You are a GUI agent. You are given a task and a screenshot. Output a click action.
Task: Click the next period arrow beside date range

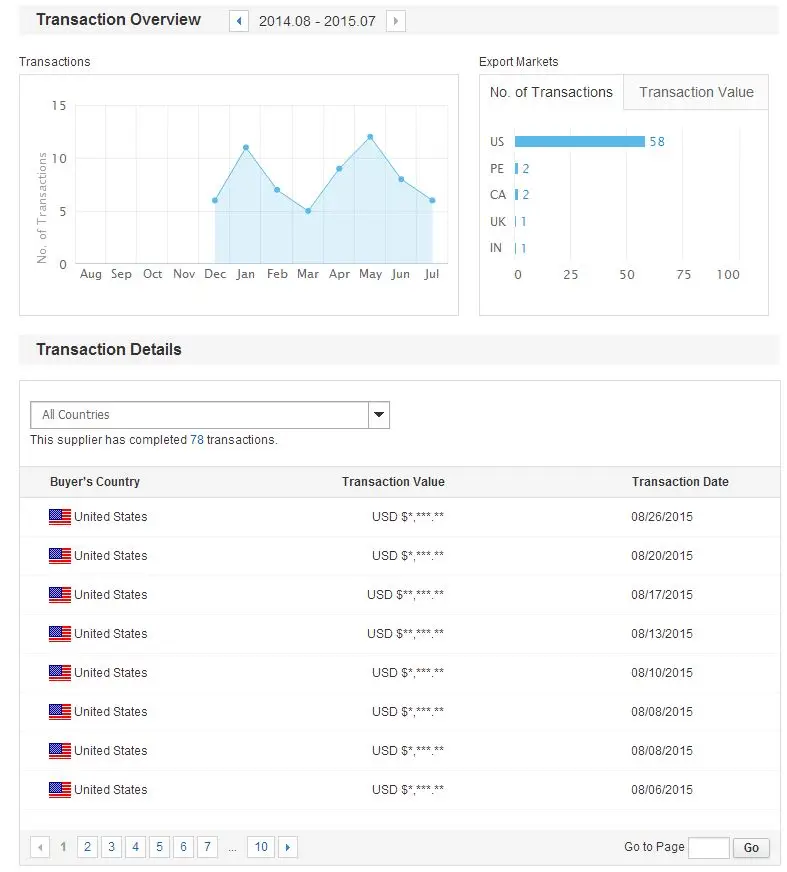pos(396,21)
